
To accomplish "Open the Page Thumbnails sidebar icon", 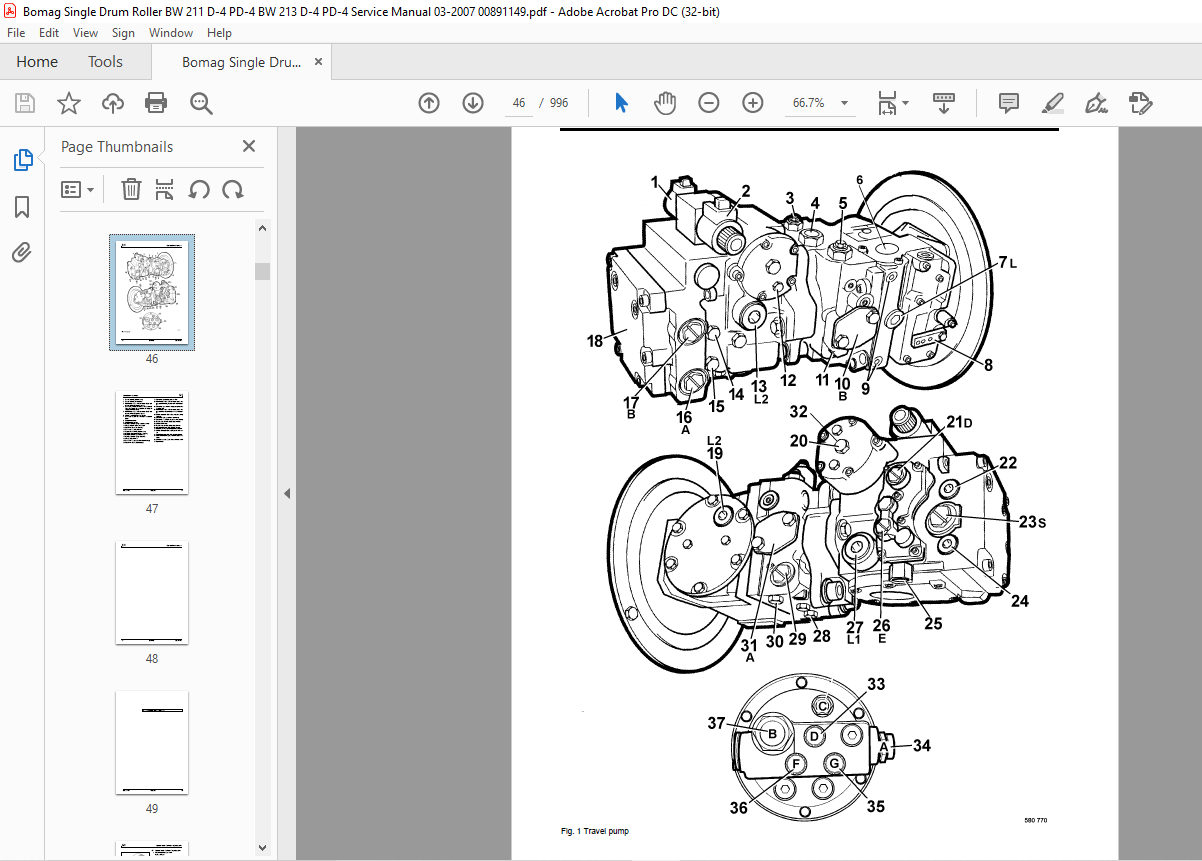I will click(x=22, y=160).
